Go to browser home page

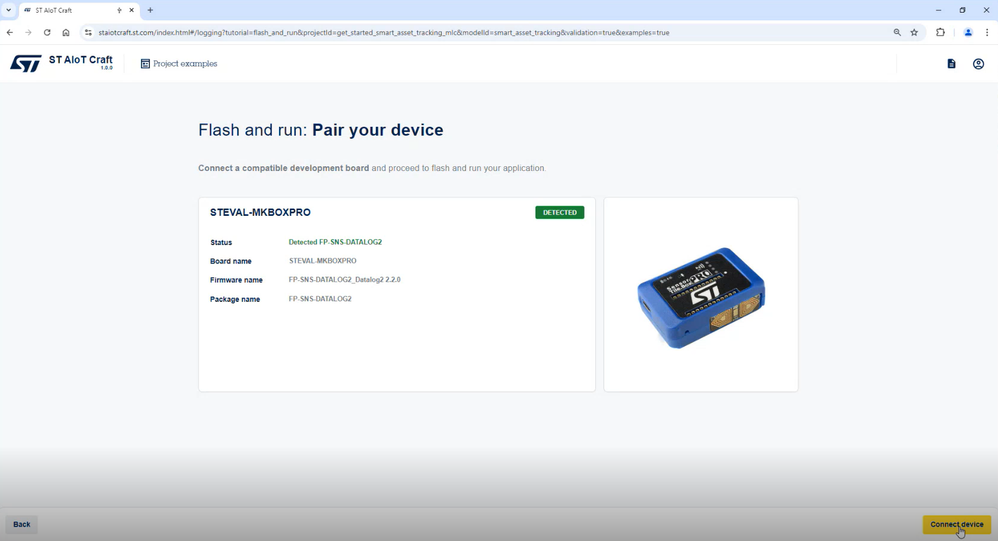(66, 32)
